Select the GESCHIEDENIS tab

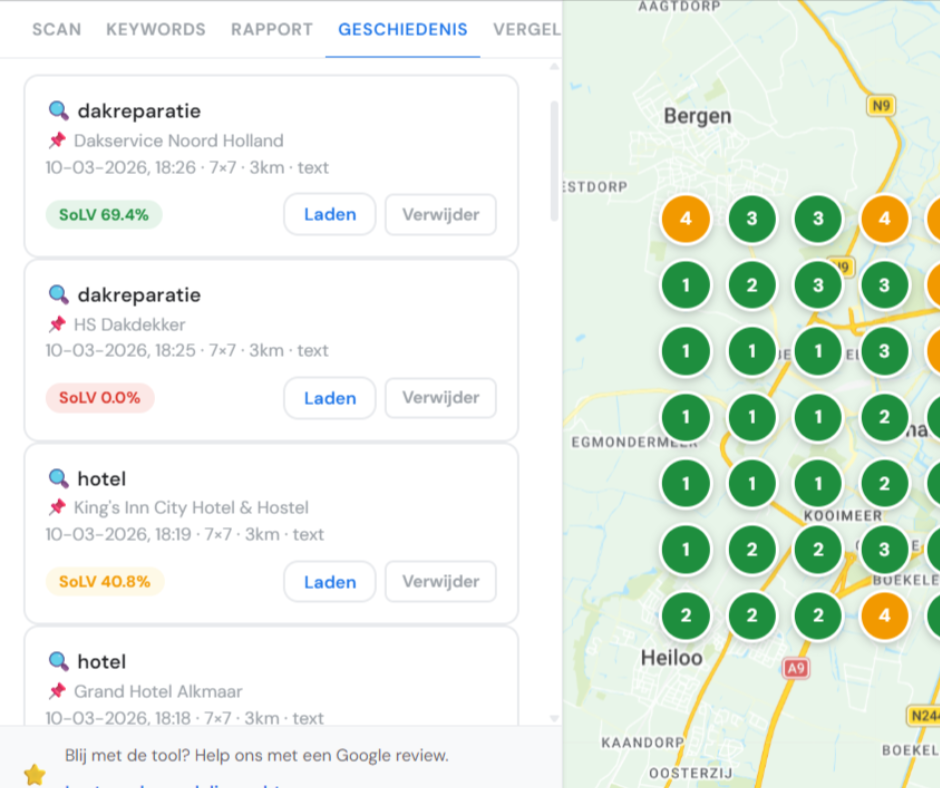402,29
